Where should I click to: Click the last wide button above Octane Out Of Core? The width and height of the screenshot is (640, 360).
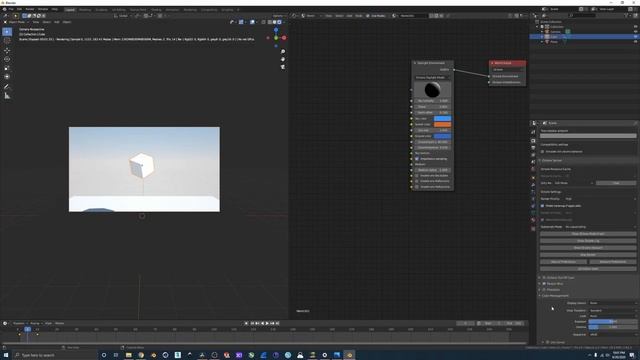pos(588,269)
